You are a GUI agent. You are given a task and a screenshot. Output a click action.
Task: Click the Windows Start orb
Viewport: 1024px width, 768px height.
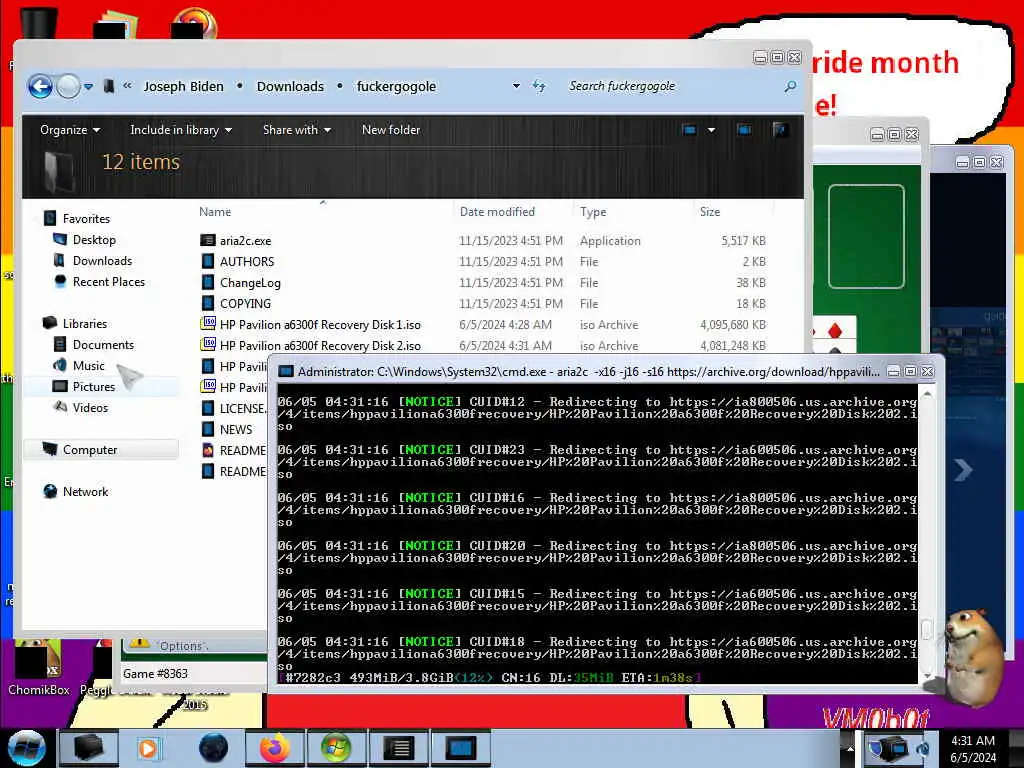[26, 748]
